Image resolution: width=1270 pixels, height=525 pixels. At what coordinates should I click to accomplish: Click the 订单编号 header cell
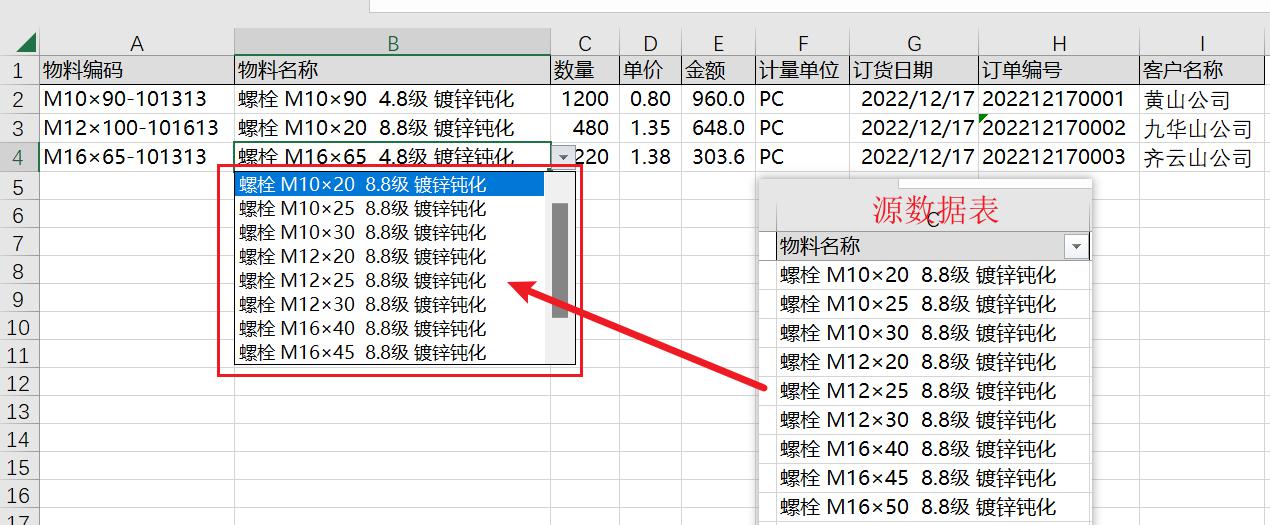[x=1059, y=70]
